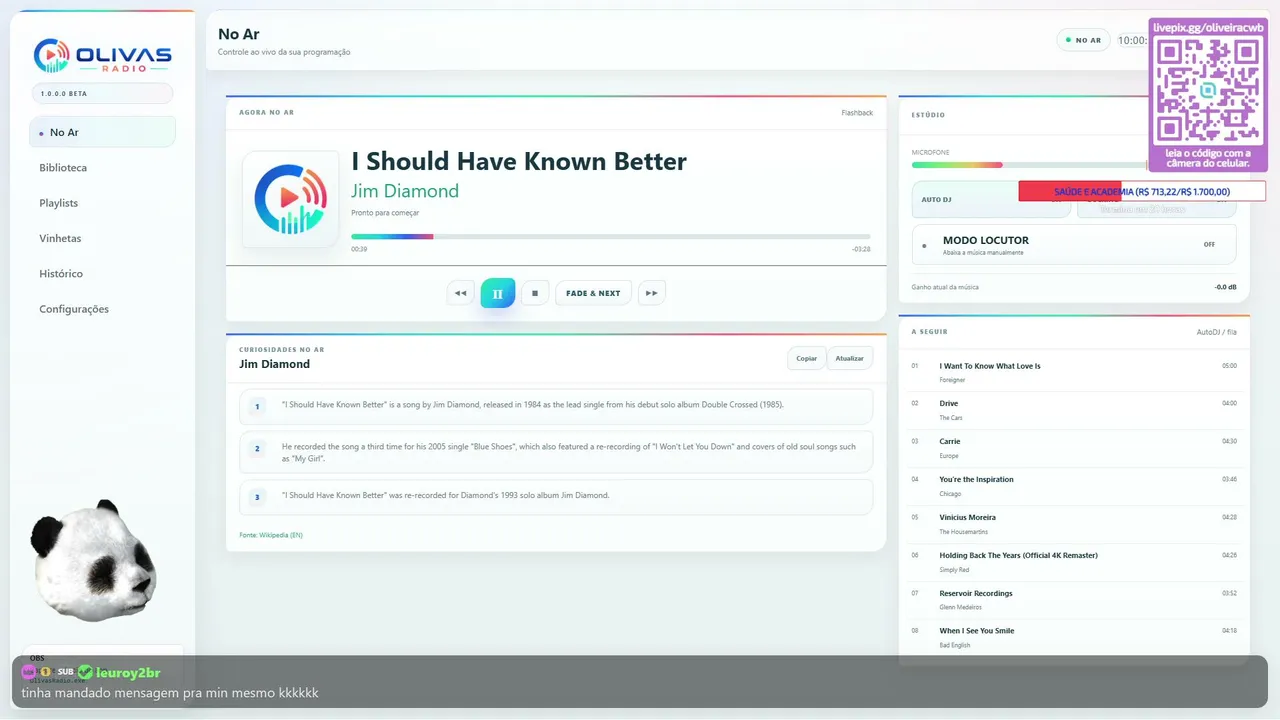Click the remaining time -03:28

click(860, 249)
